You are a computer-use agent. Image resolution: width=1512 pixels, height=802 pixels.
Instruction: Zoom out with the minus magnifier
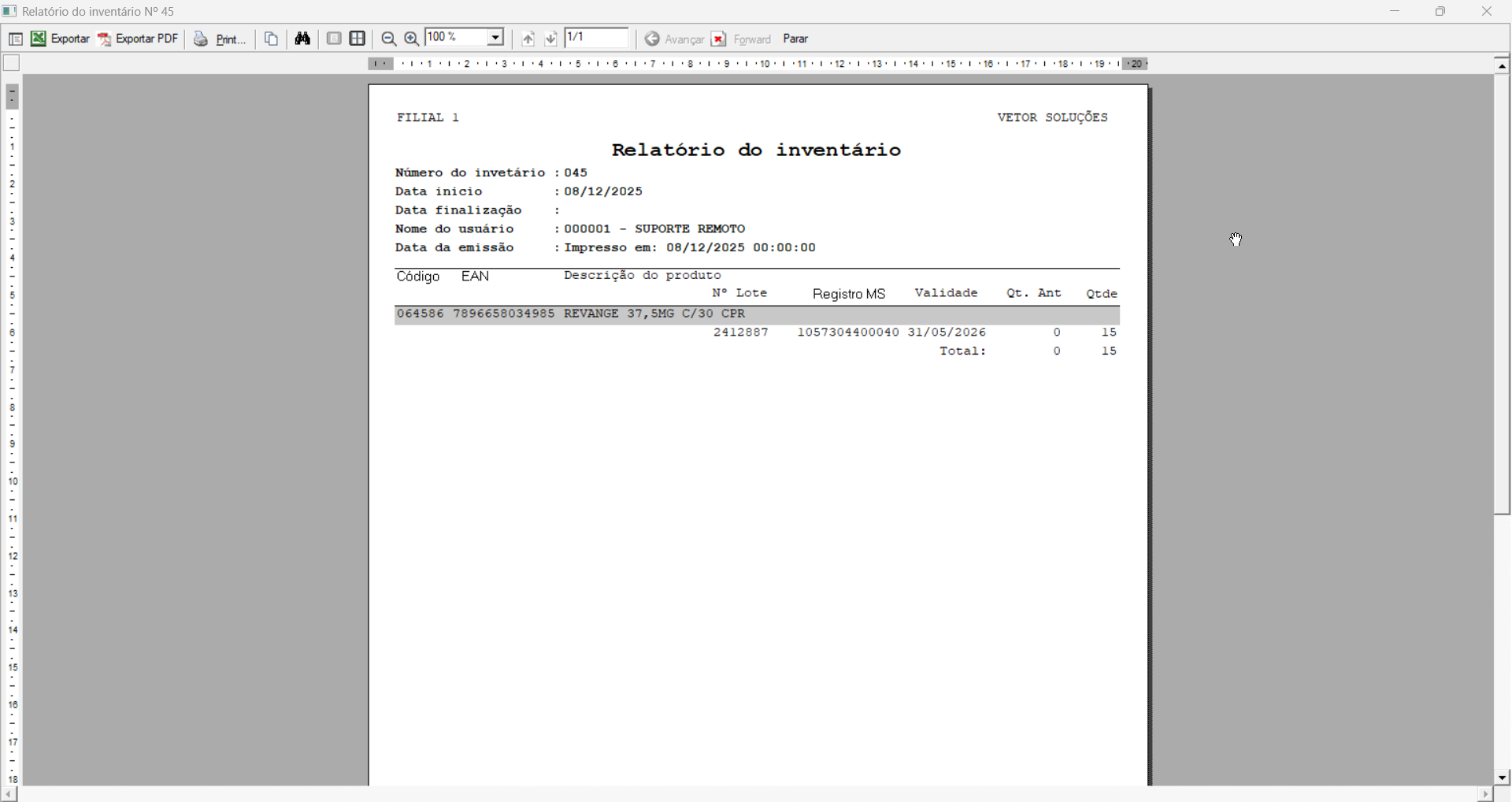pos(389,39)
